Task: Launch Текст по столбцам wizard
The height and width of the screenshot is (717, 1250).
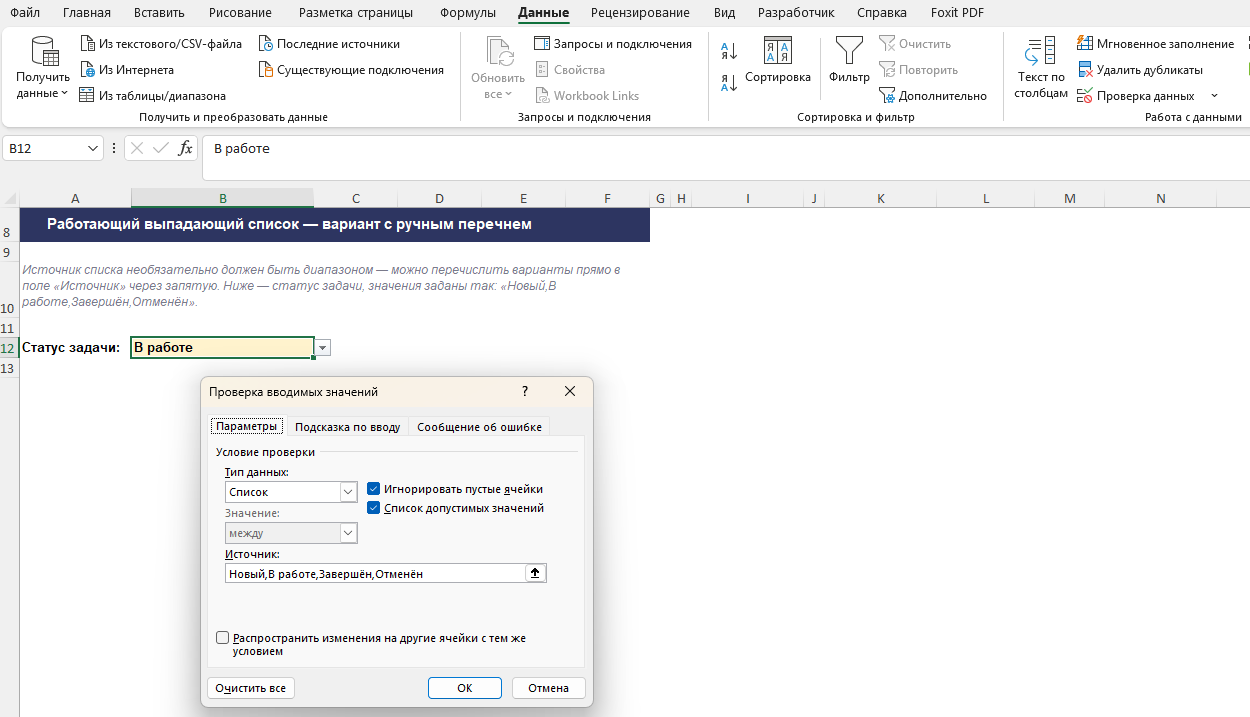Action: [x=1041, y=68]
